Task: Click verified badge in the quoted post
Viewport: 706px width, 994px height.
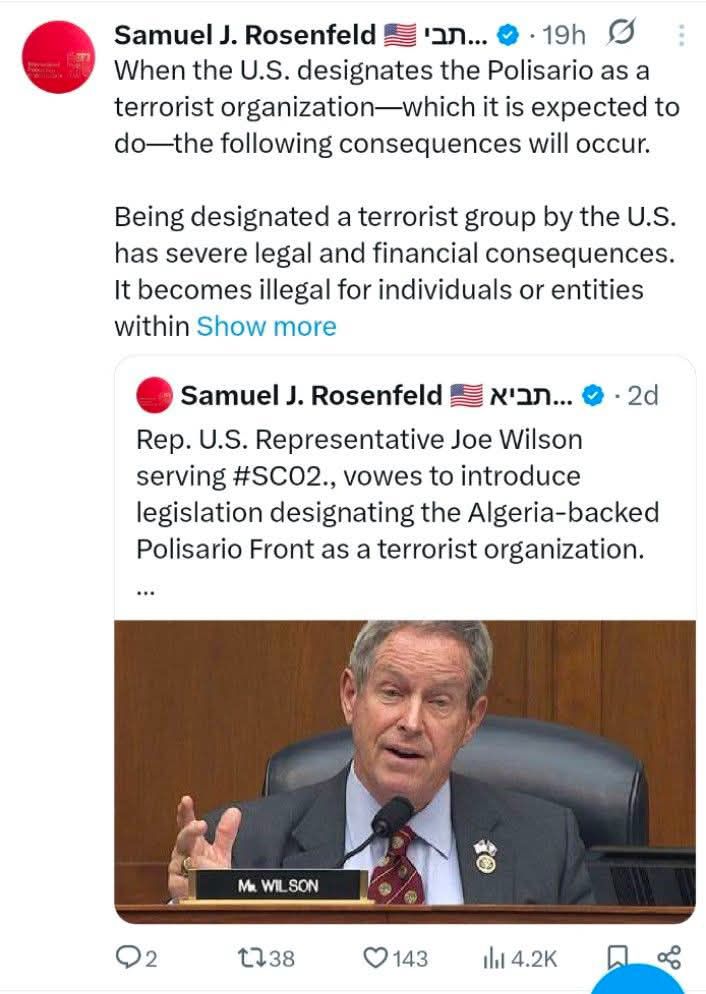Action: (593, 396)
